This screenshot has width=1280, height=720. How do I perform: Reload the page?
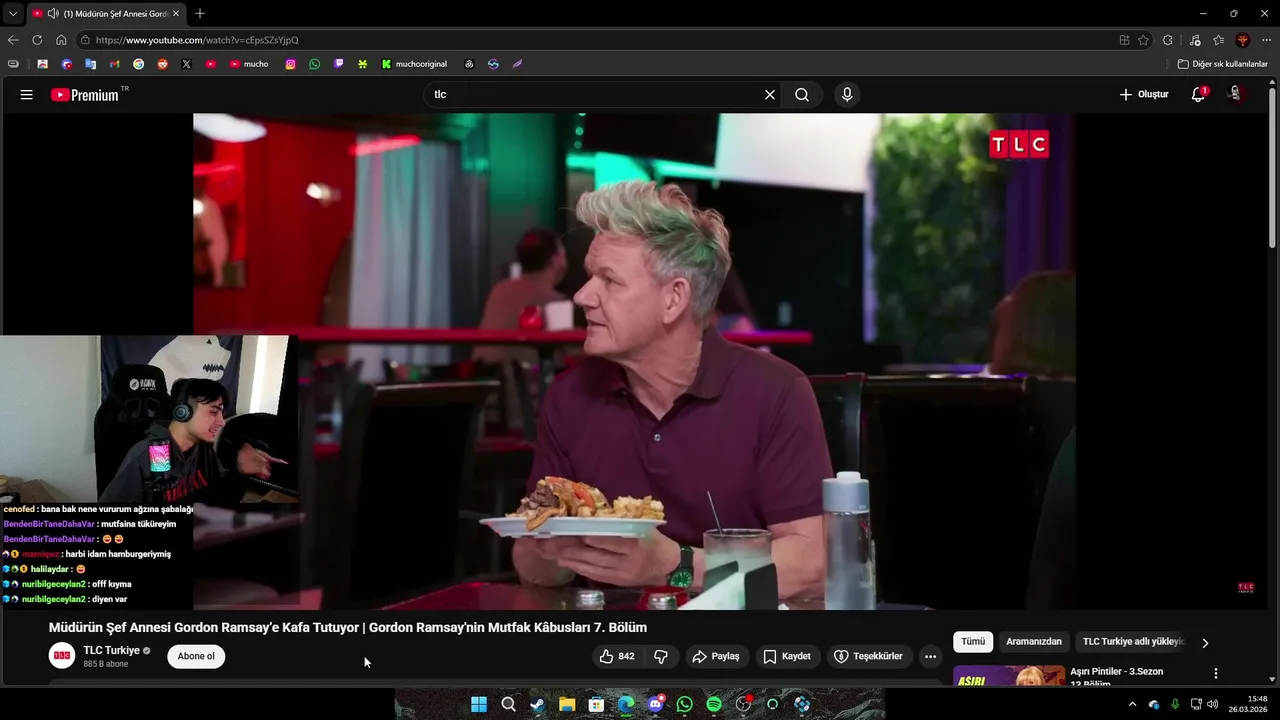(37, 40)
